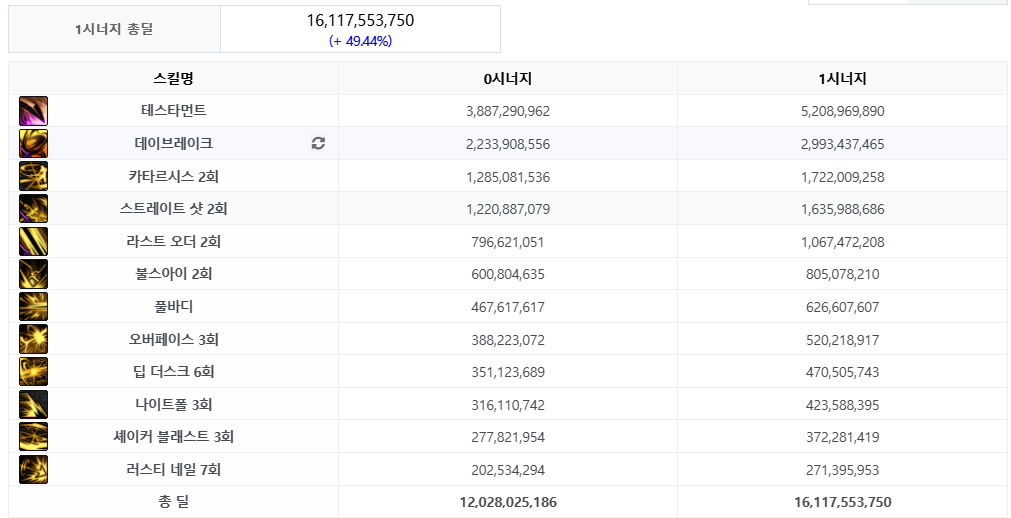Click the 테스타먼트 skill icon

[x=33, y=111]
